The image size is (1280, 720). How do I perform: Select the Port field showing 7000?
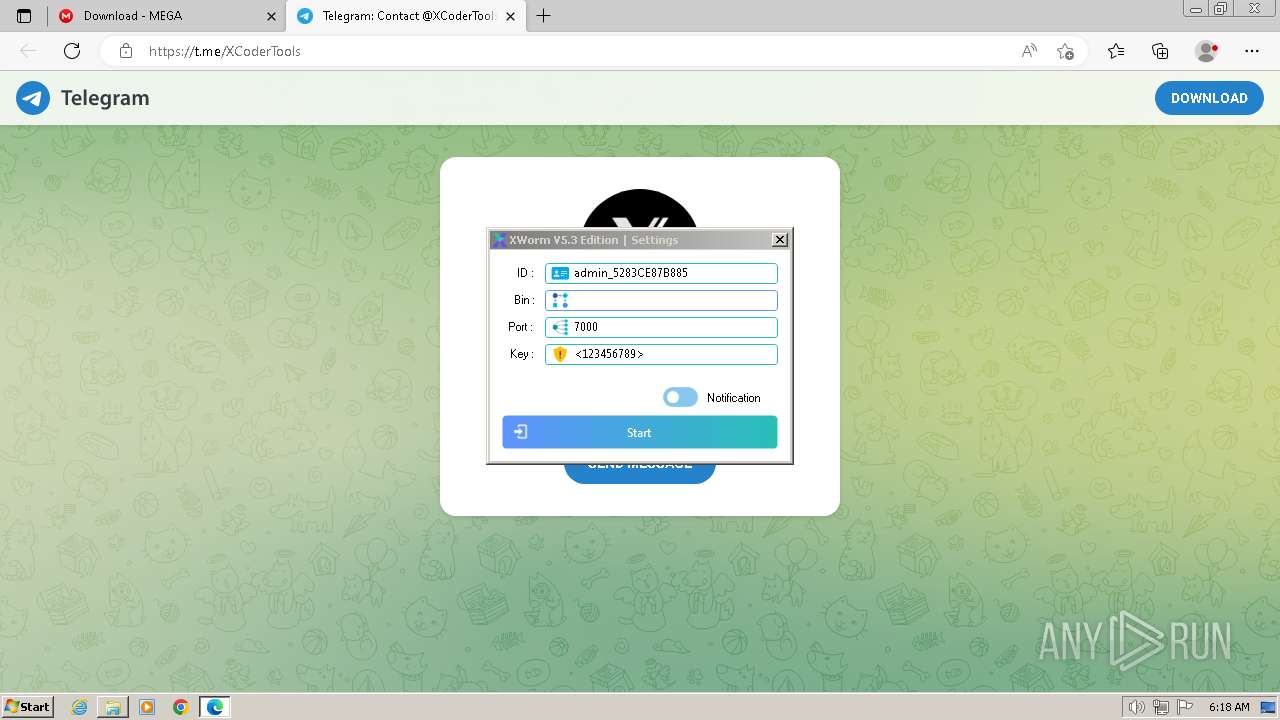pos(661,327)
